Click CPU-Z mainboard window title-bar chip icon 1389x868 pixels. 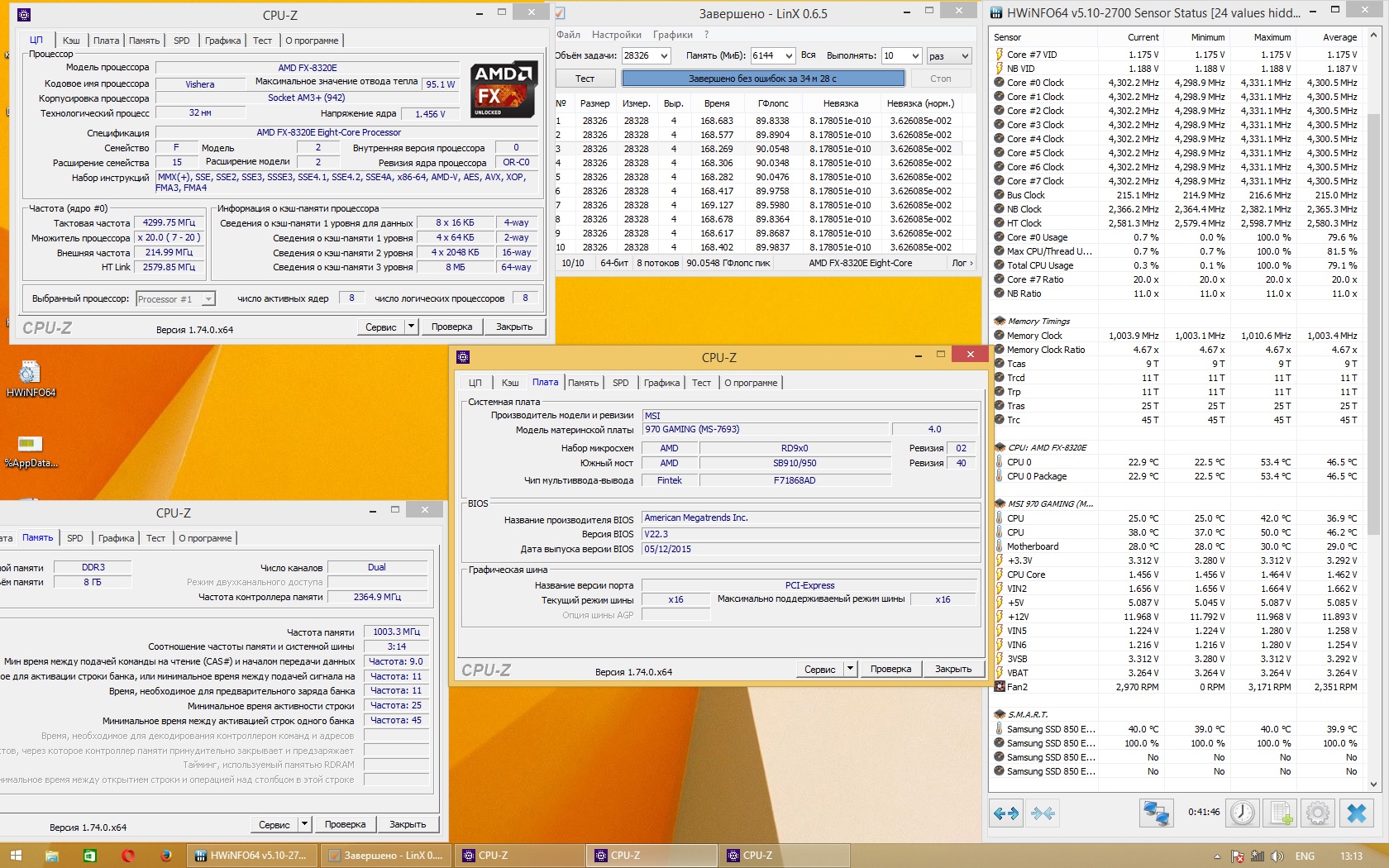coord(463,357)
